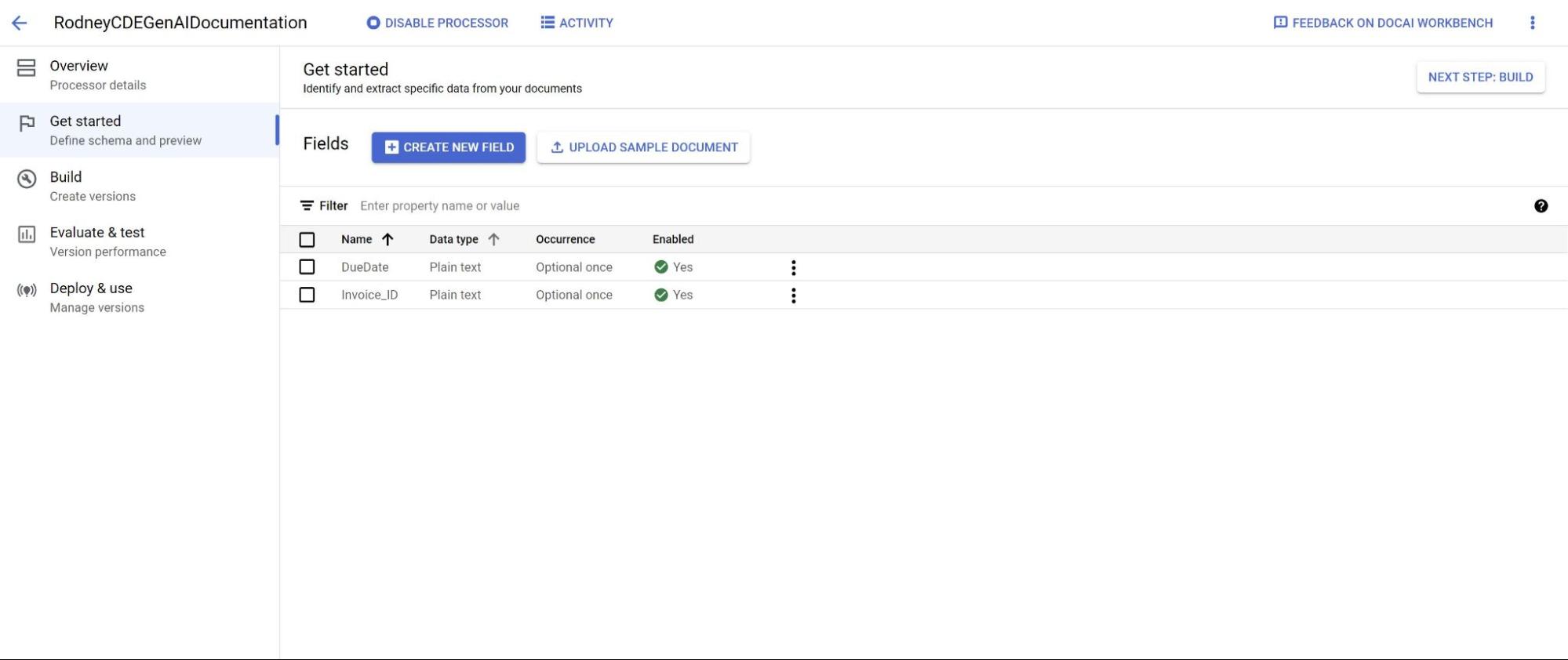Toggle the select-all checkbox in header
Viewport: 1568px width, 660px height.
tap(307, 240)
